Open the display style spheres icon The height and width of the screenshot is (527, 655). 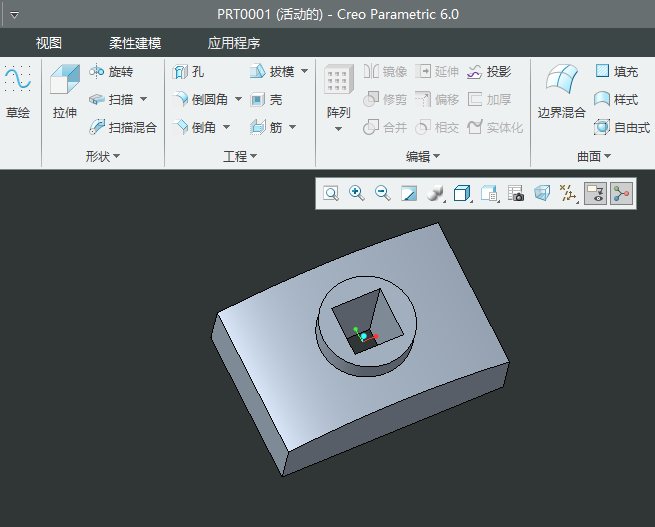[x=435, y=194]
